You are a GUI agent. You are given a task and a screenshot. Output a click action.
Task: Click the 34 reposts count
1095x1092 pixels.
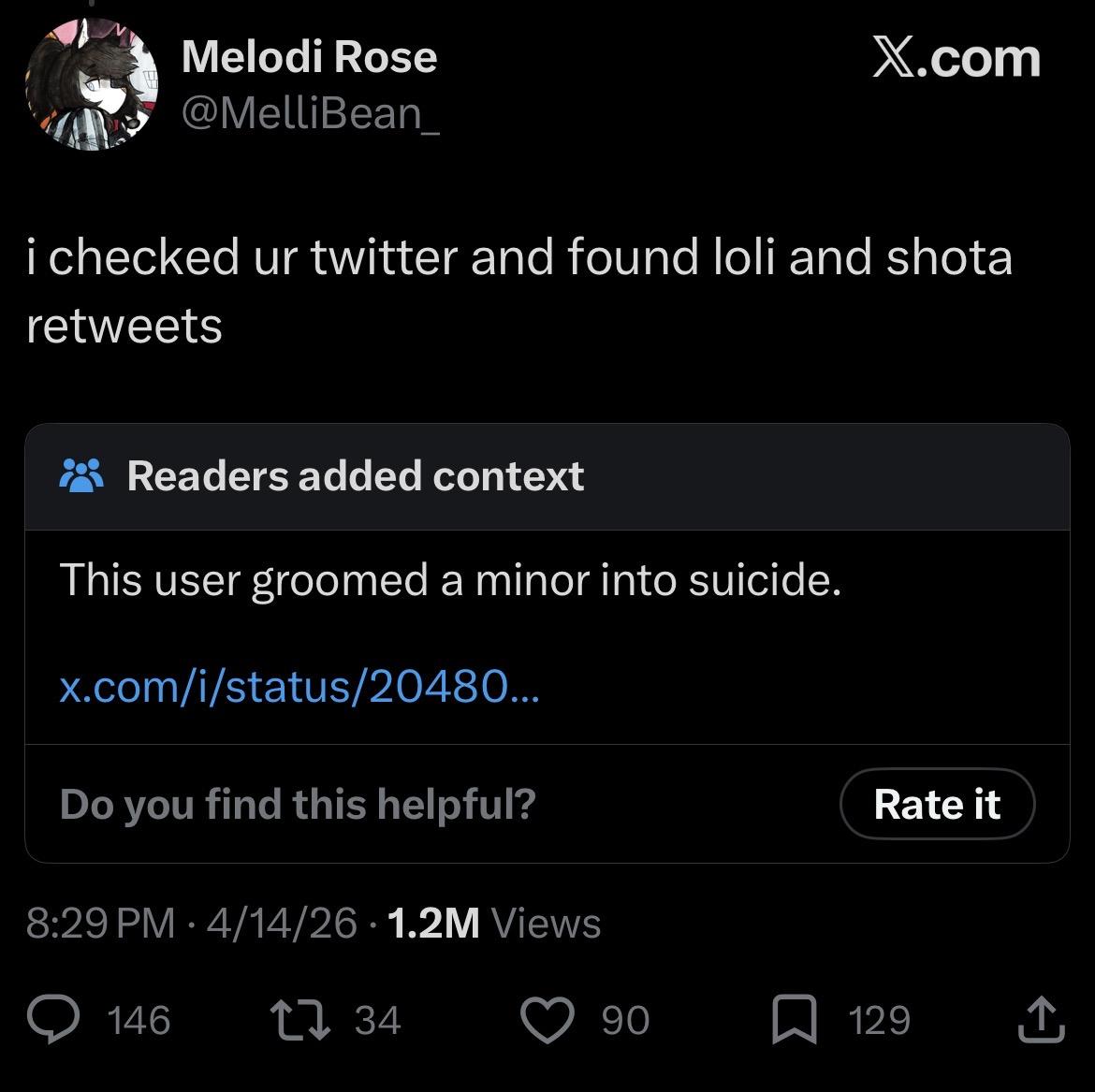pyautogui.click(x=378, y=1020)
